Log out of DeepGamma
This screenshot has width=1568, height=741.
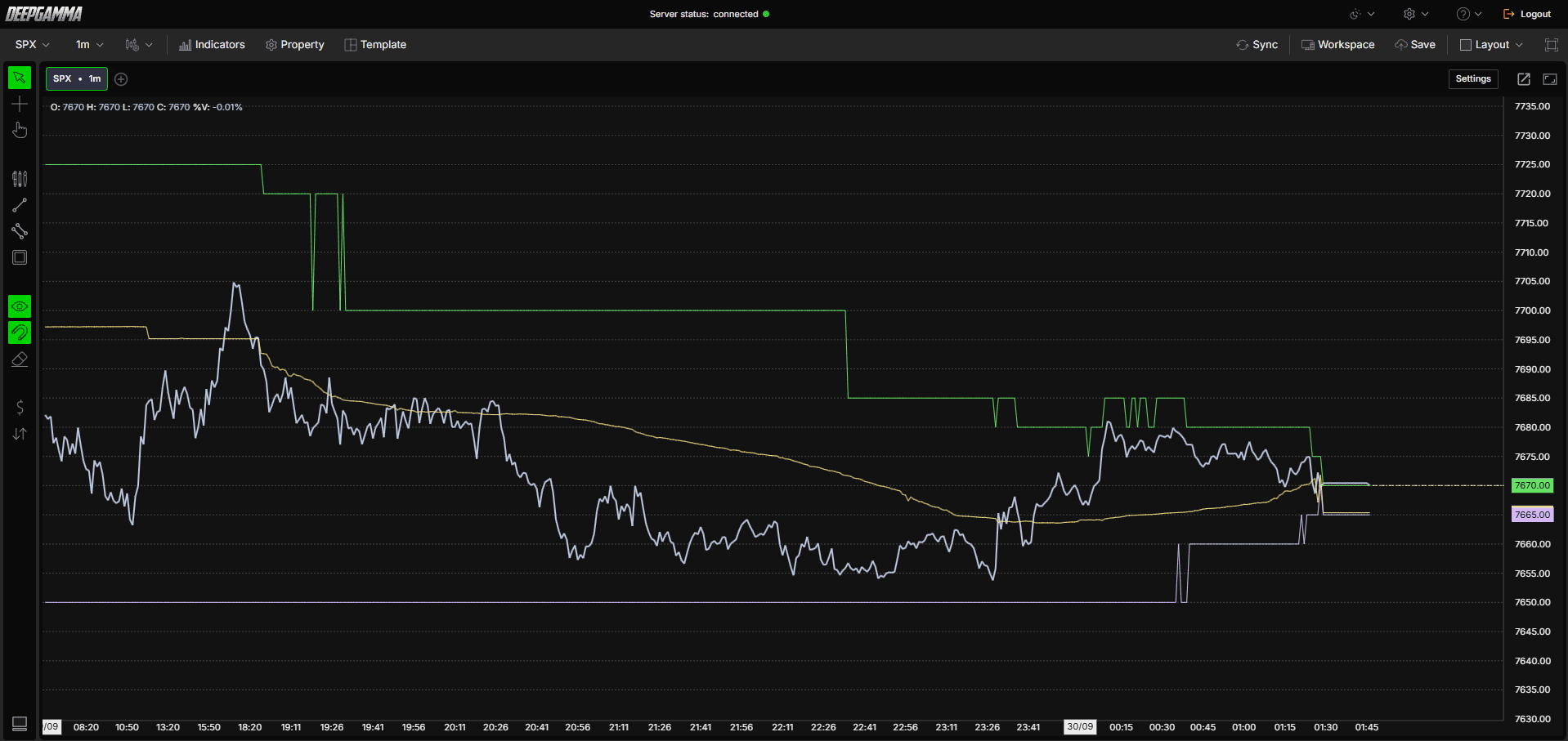(1527, 14)
